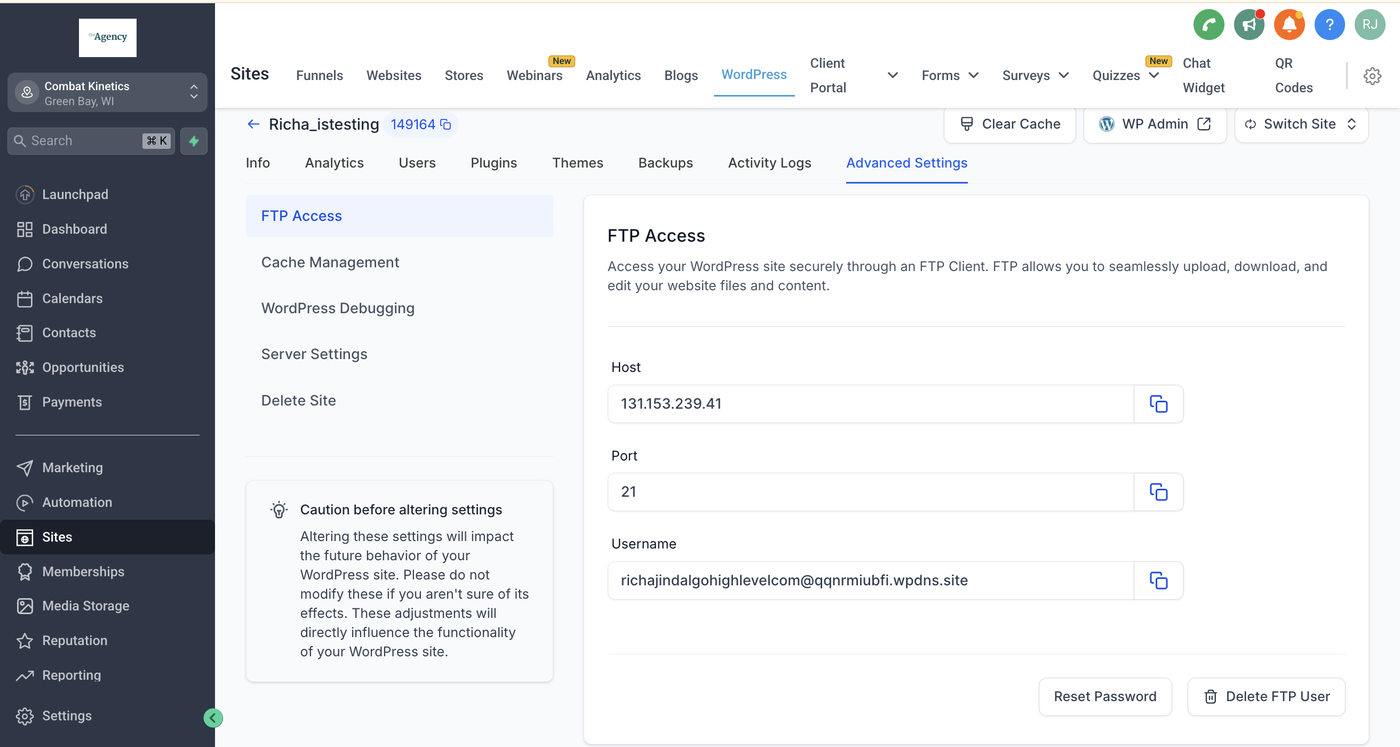The width and height of the screenshot is (1400, 747).
Task: Copy the FTP Host address
Action: pos(1158,404)
